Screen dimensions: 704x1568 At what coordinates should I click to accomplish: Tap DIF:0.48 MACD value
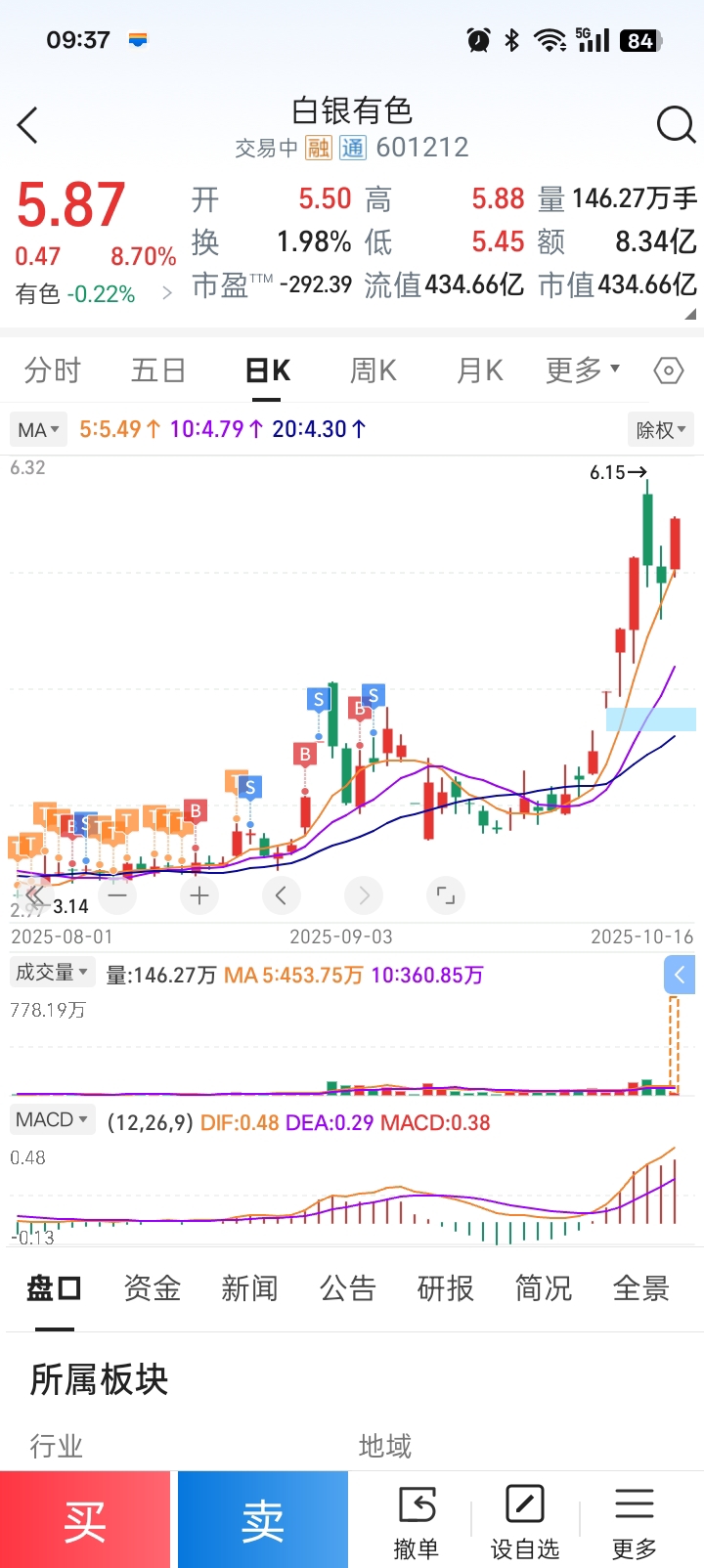click(240, 1122)
